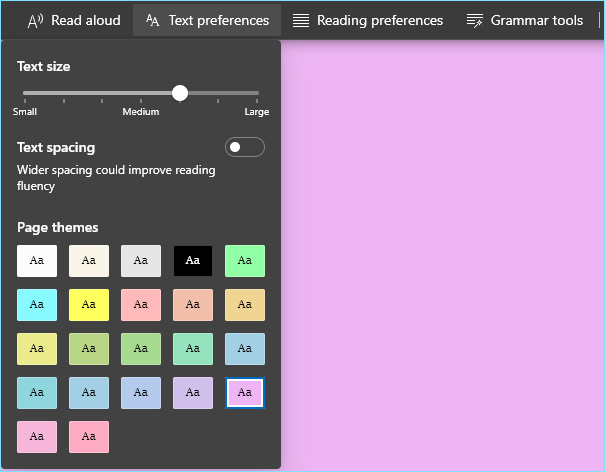Click the Text preferences AA icon
This screenshot has width=605, height=472.
pyautogui.click(x=152, y=20)
